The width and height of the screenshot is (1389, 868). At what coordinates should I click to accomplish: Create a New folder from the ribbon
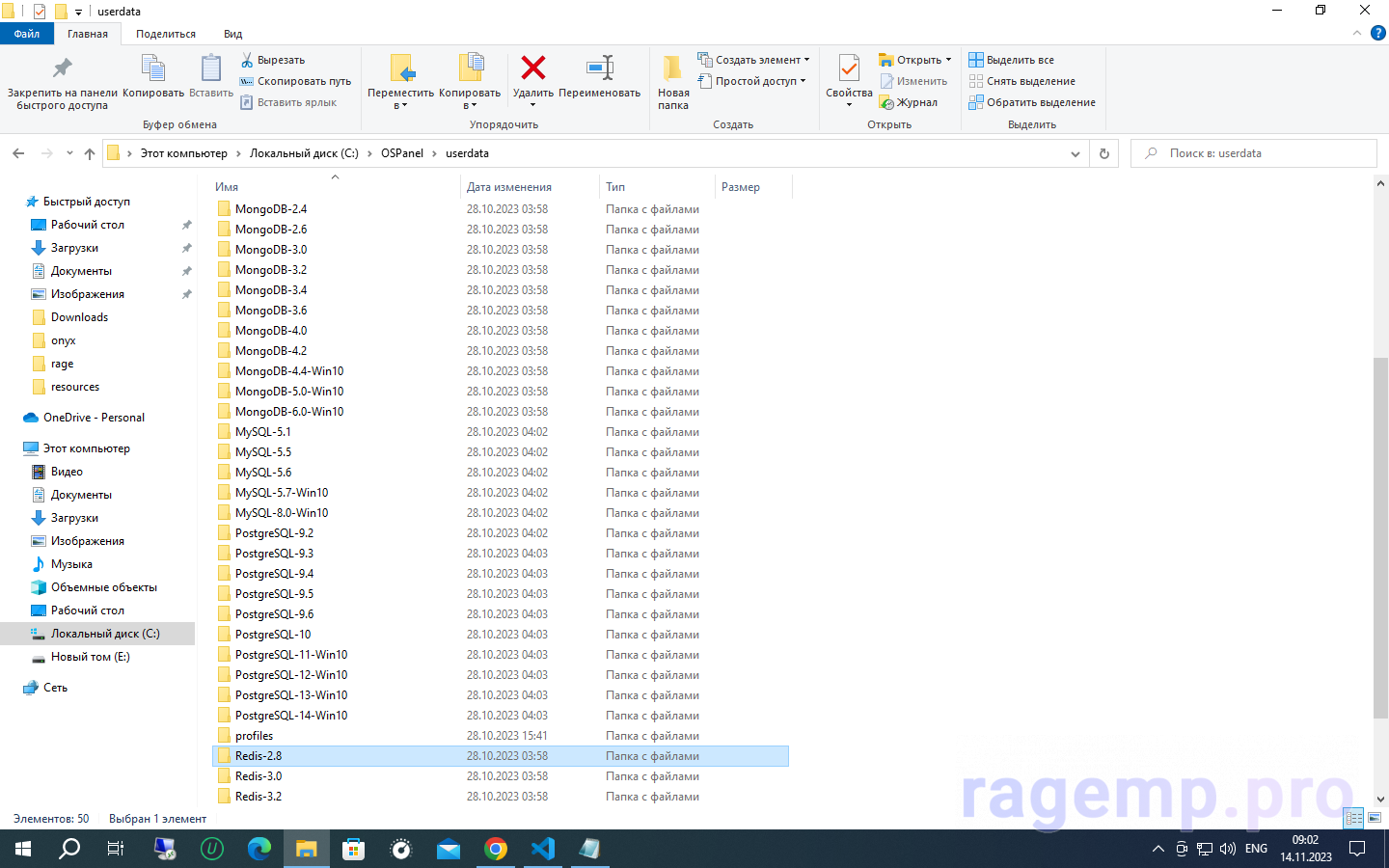(x=673, y=83)
